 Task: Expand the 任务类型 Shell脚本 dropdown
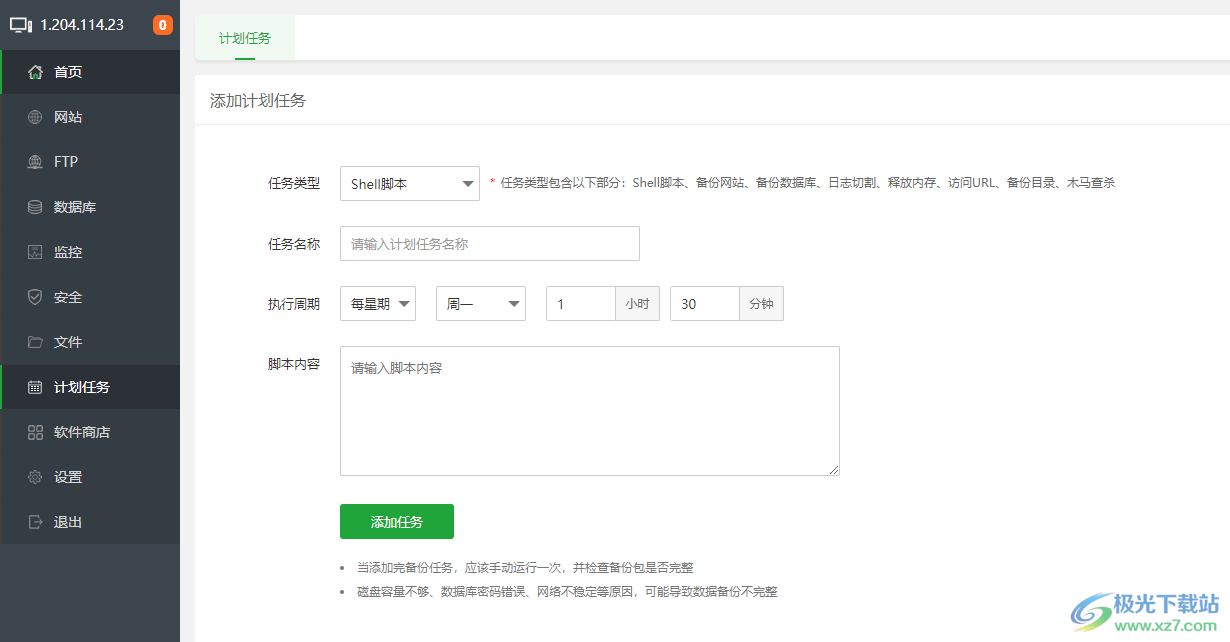click(410, 184)
